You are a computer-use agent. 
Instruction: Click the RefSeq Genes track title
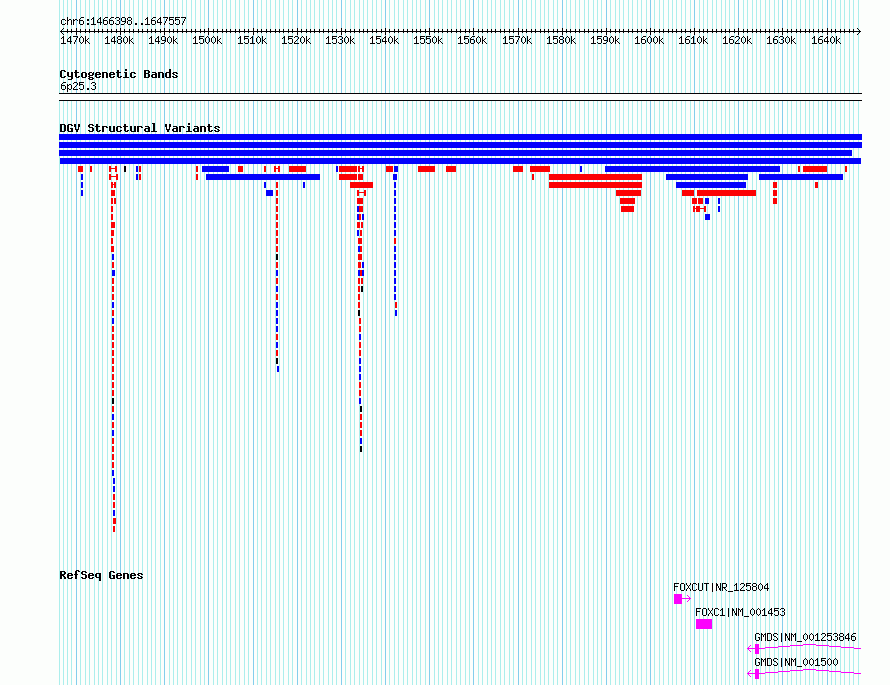[x=101, y=575]
